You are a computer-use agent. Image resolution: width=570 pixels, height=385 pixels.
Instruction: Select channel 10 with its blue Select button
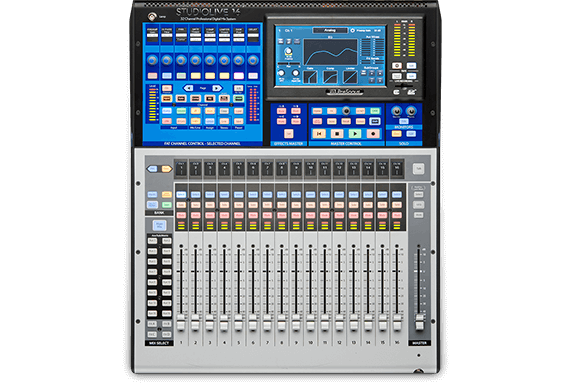[310, 195]
